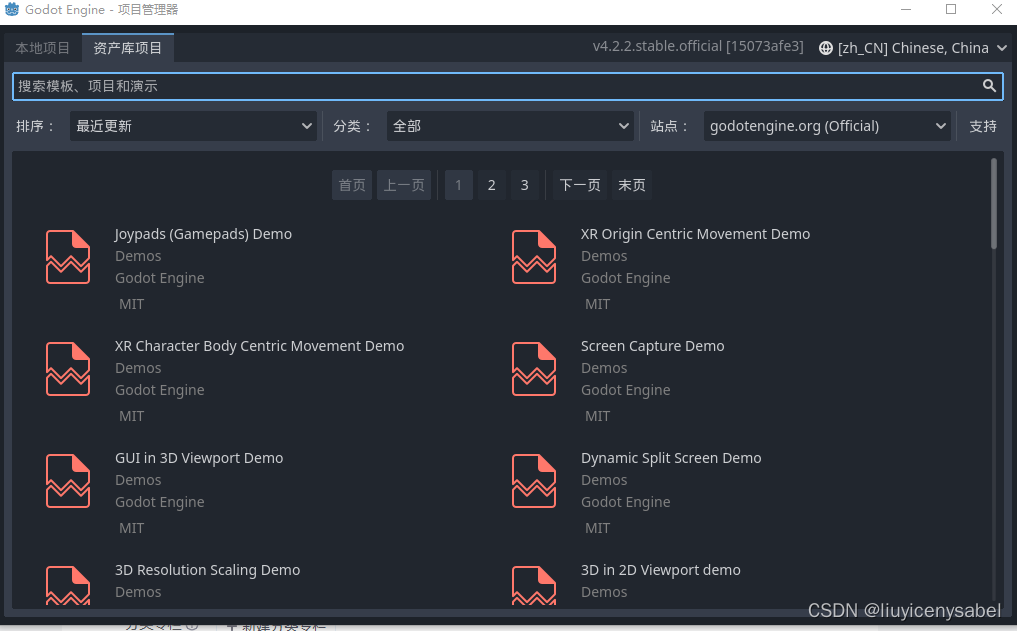Open GUI in 3D Viewport Demo title
The image size is (1017, 631).
(x=199, y=458)
